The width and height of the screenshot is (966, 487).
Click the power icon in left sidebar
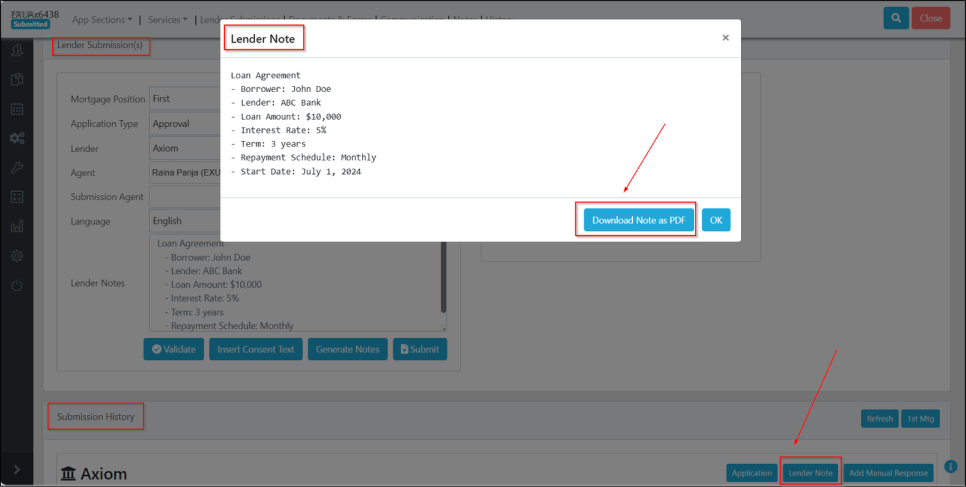click(17, 285)
